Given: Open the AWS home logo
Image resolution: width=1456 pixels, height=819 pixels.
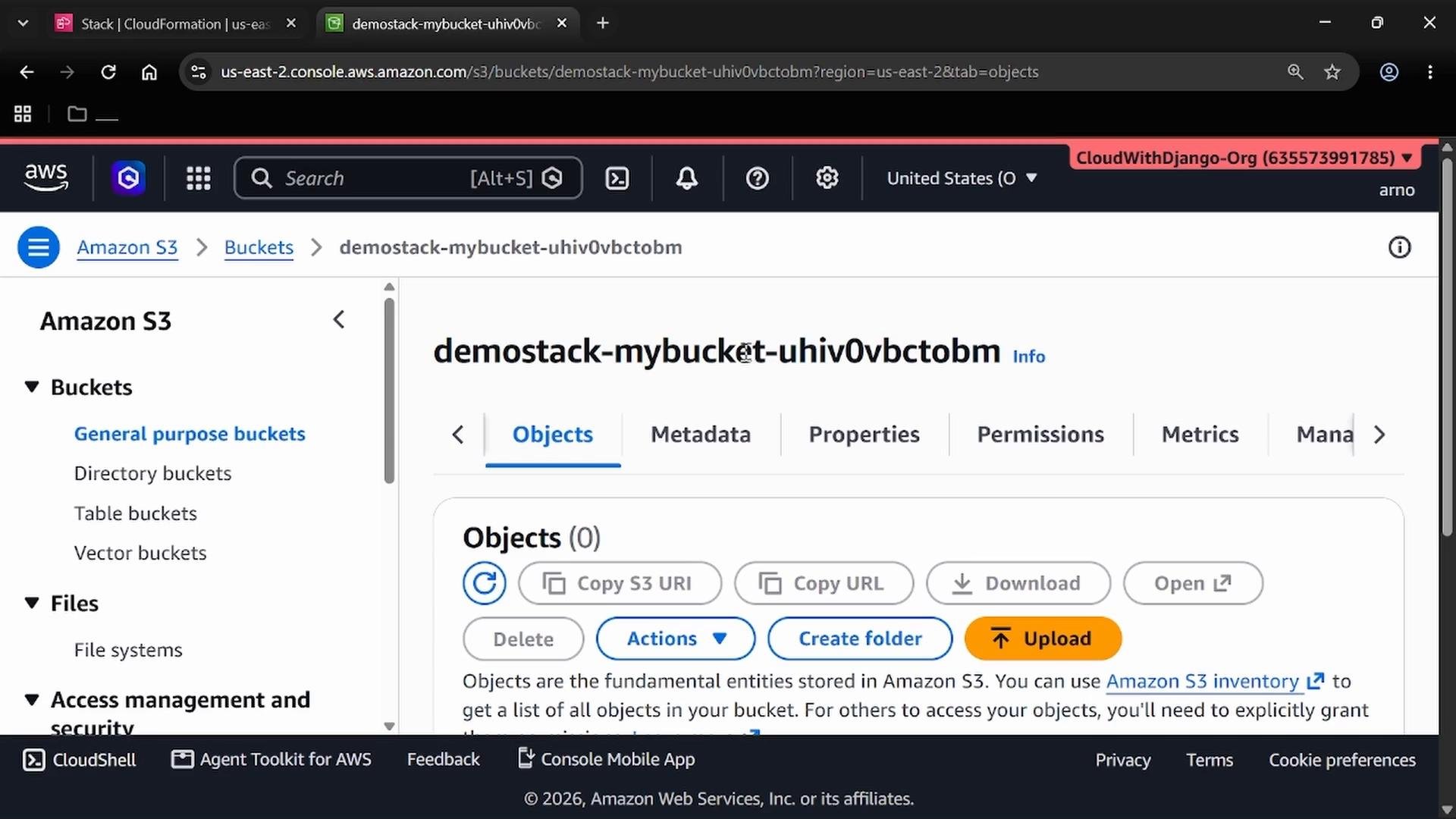Looking at the screenshot, I should (x=46, y=178).
